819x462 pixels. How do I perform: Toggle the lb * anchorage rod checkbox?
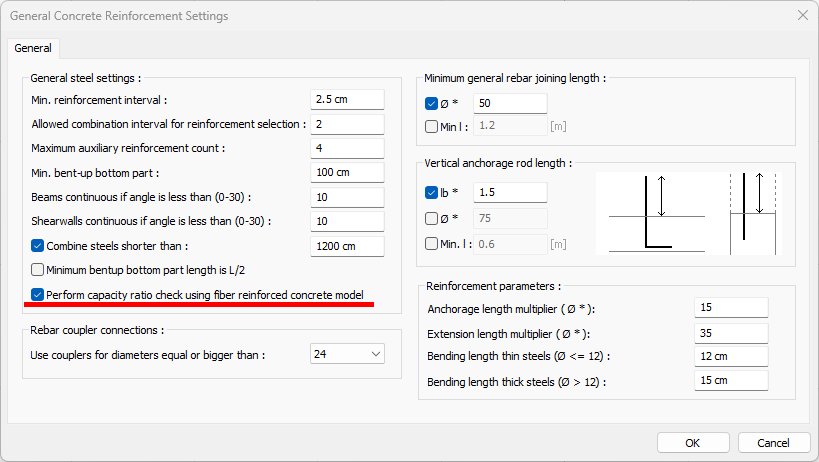[x=431, y=192]
